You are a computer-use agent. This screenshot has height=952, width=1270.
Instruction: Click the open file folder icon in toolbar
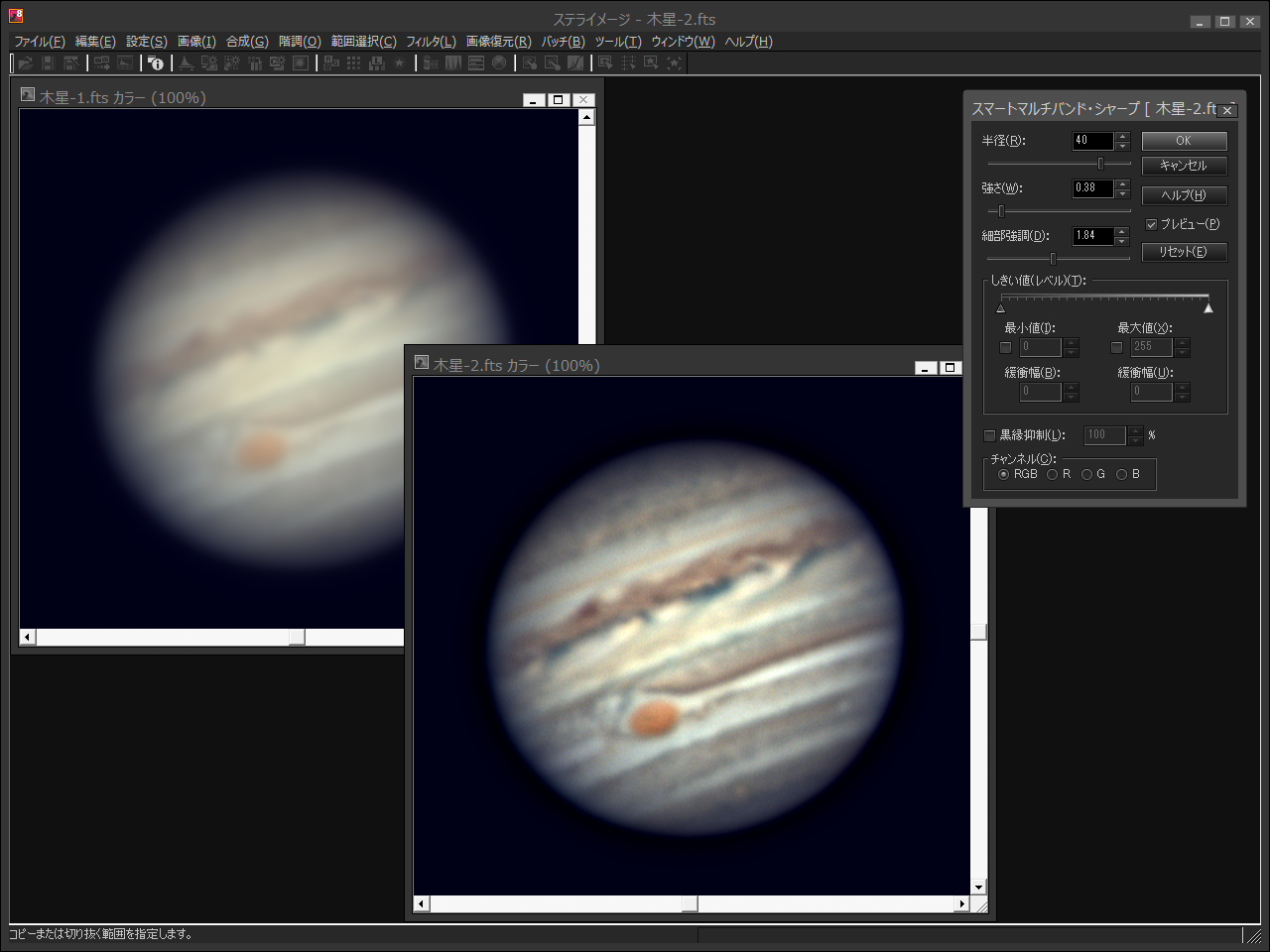26,62
